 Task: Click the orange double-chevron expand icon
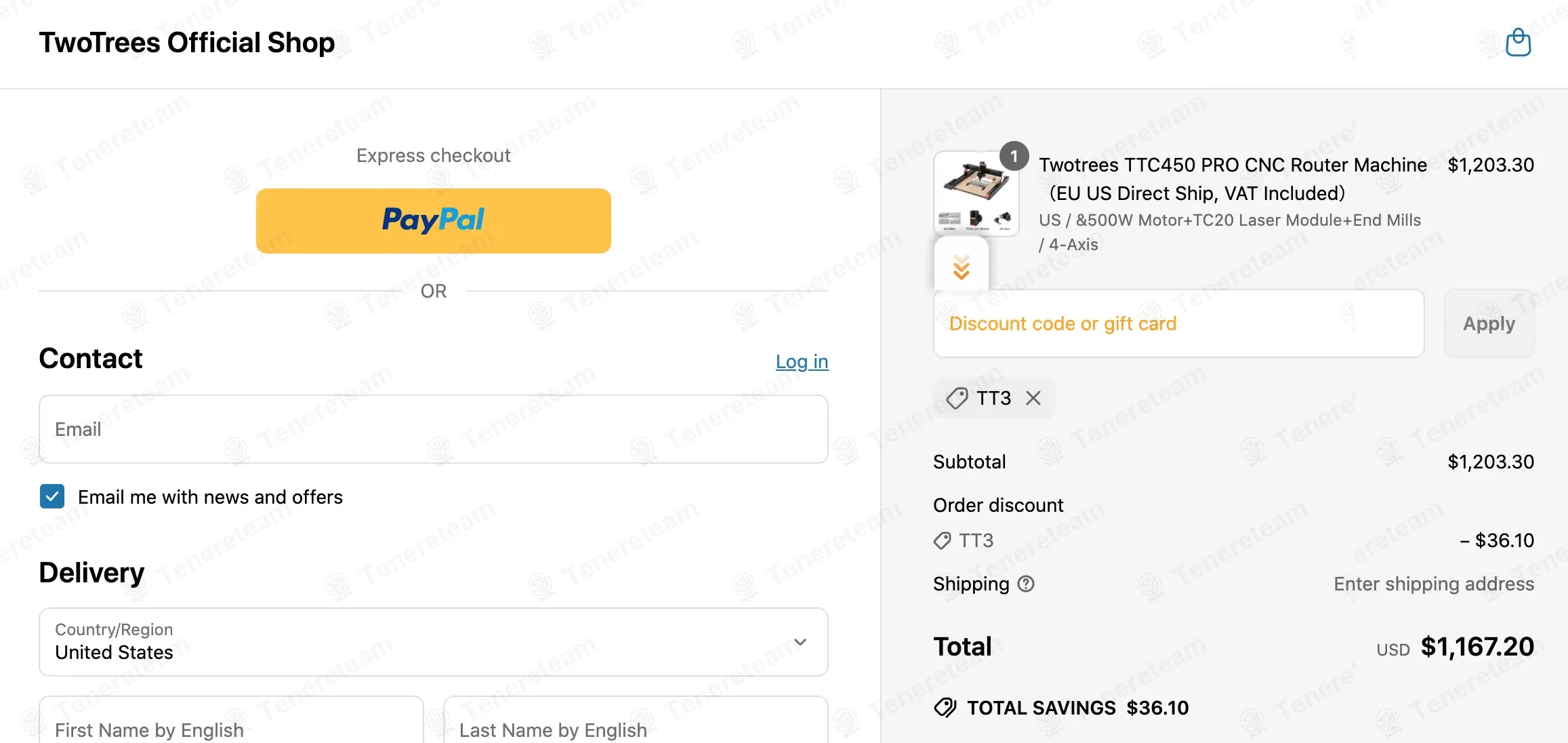point(961,268)
